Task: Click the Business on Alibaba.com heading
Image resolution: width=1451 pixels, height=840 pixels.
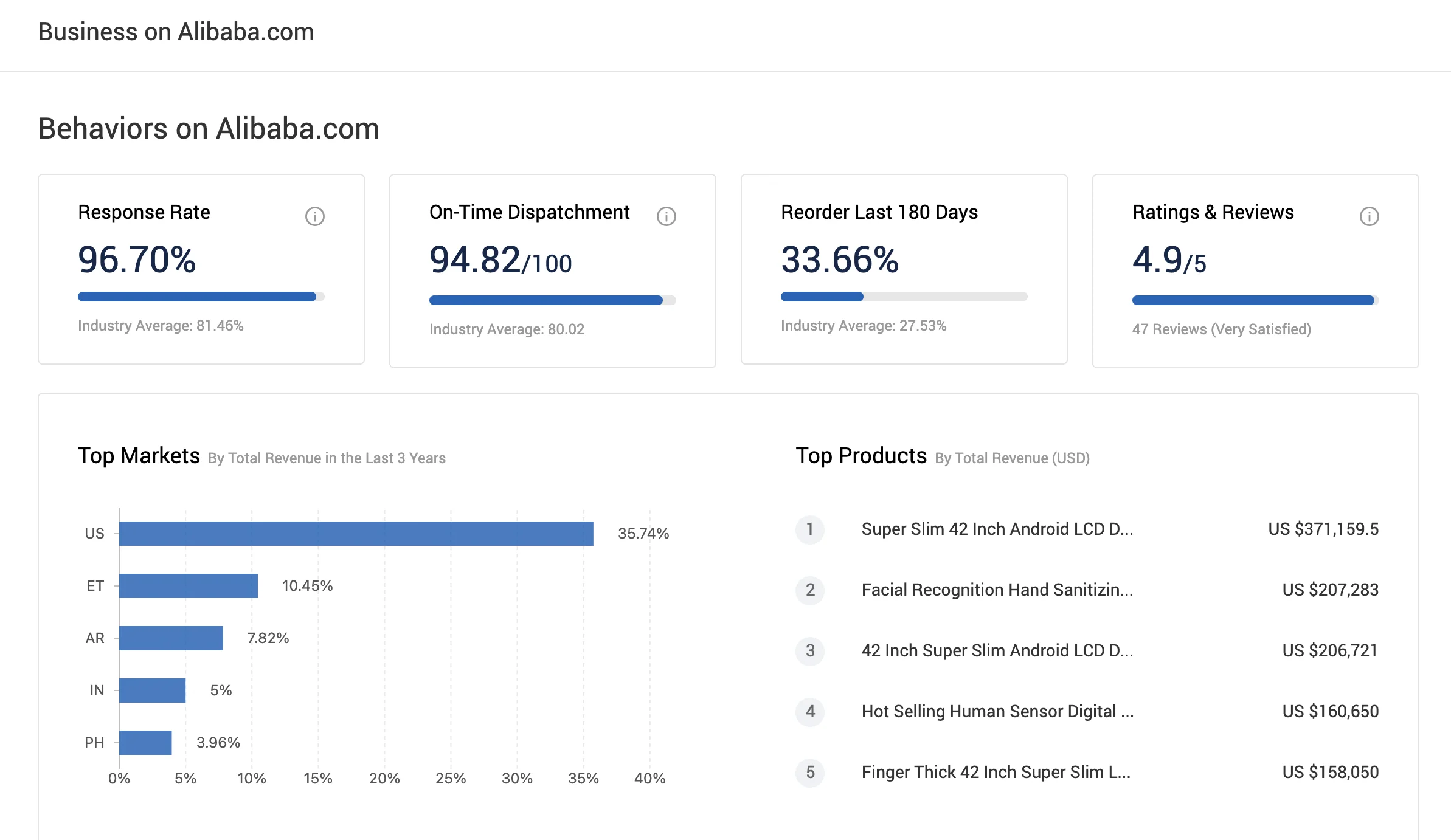Action: [x=176, y=32]
